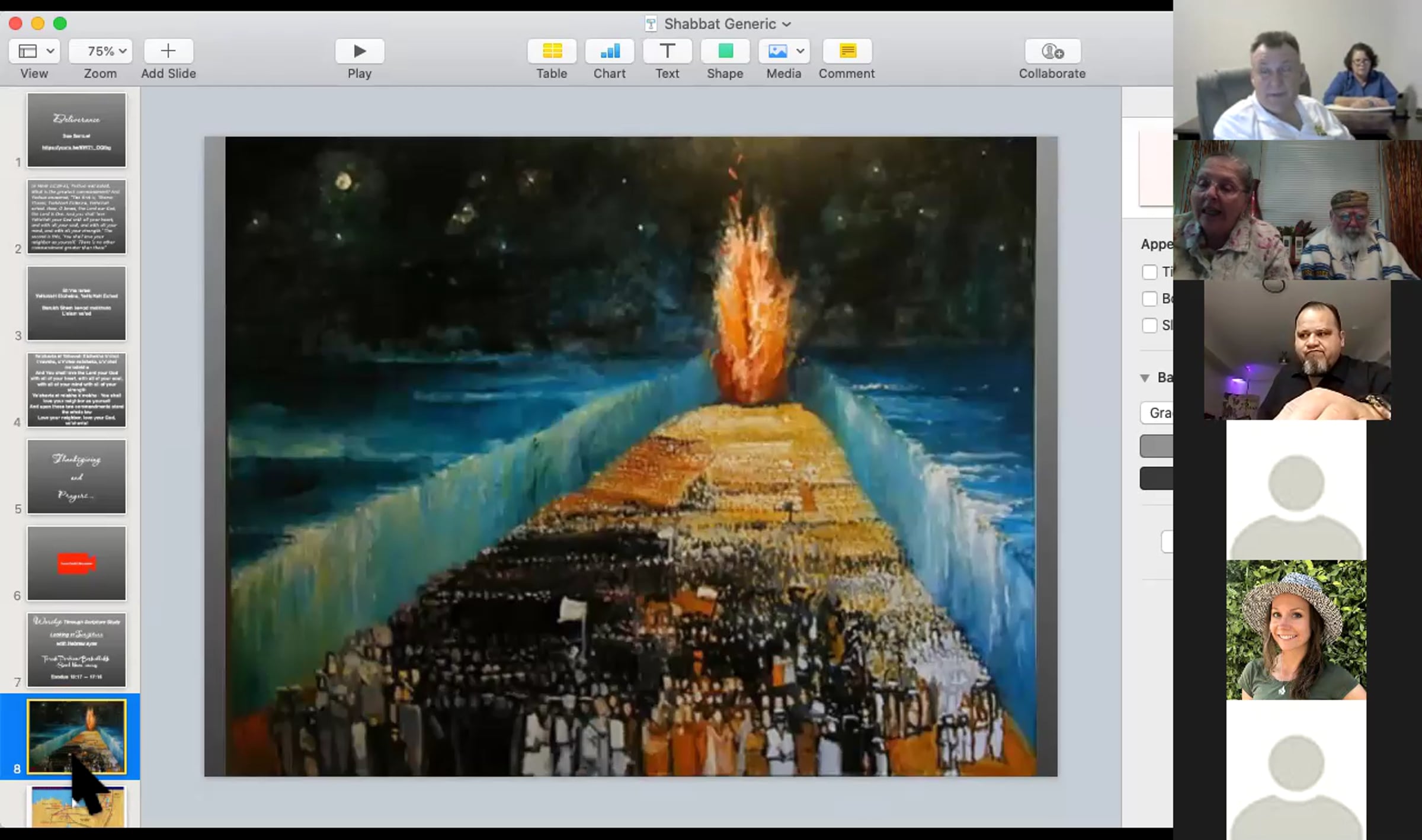
Task: Click the light gray gradient color swatch
Action: point(1157,446)
